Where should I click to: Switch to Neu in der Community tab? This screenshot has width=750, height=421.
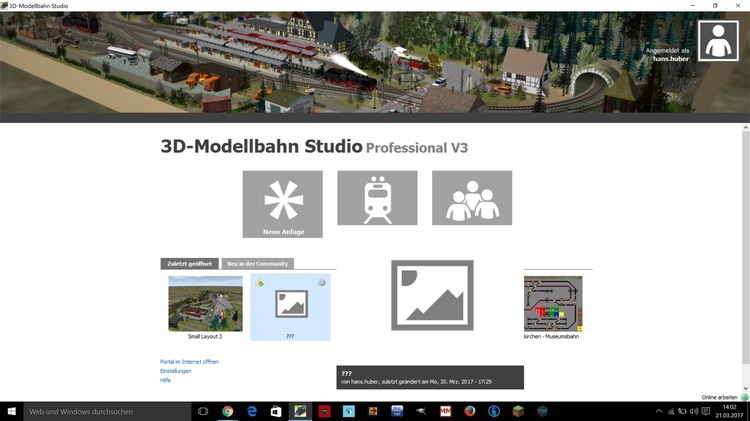(x=258, y=264)
